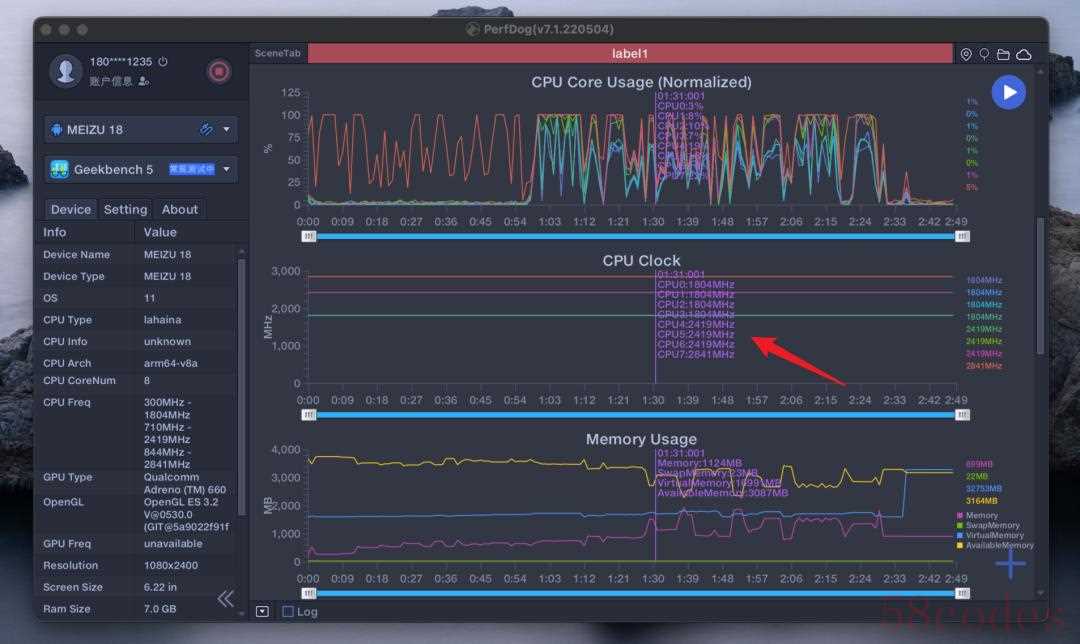Click the location pin icon in top toolbar

tap(966, 54)
